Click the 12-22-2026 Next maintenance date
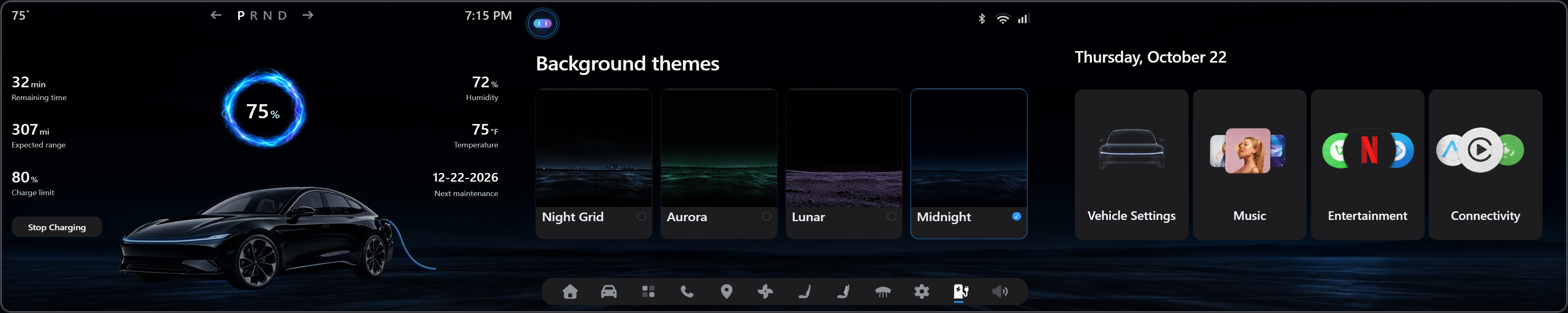Viewport: 1568px width, 313px height. [x=465, y=177]
